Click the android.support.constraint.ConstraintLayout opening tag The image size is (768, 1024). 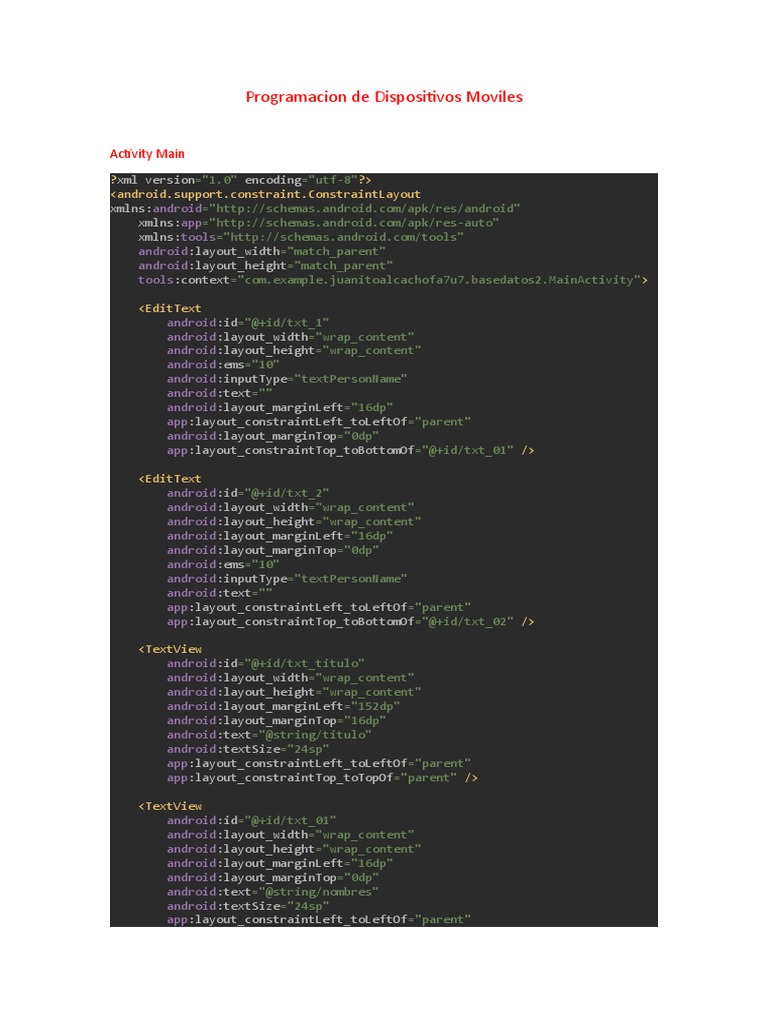tap(266, 194)
